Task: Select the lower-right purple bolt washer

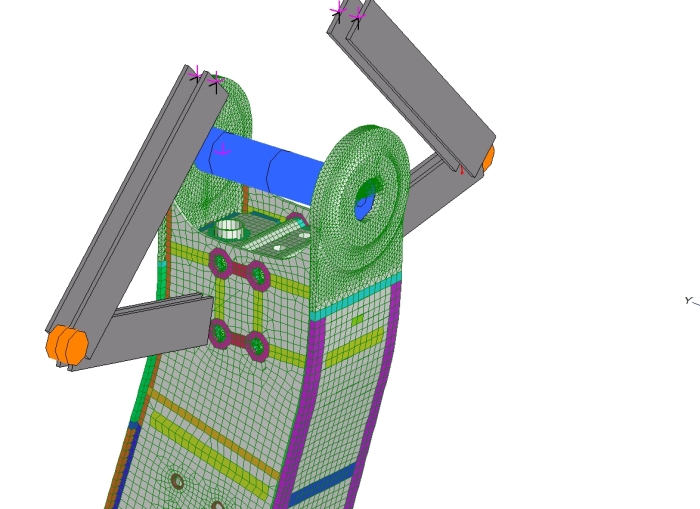Action: pos(257,346)
